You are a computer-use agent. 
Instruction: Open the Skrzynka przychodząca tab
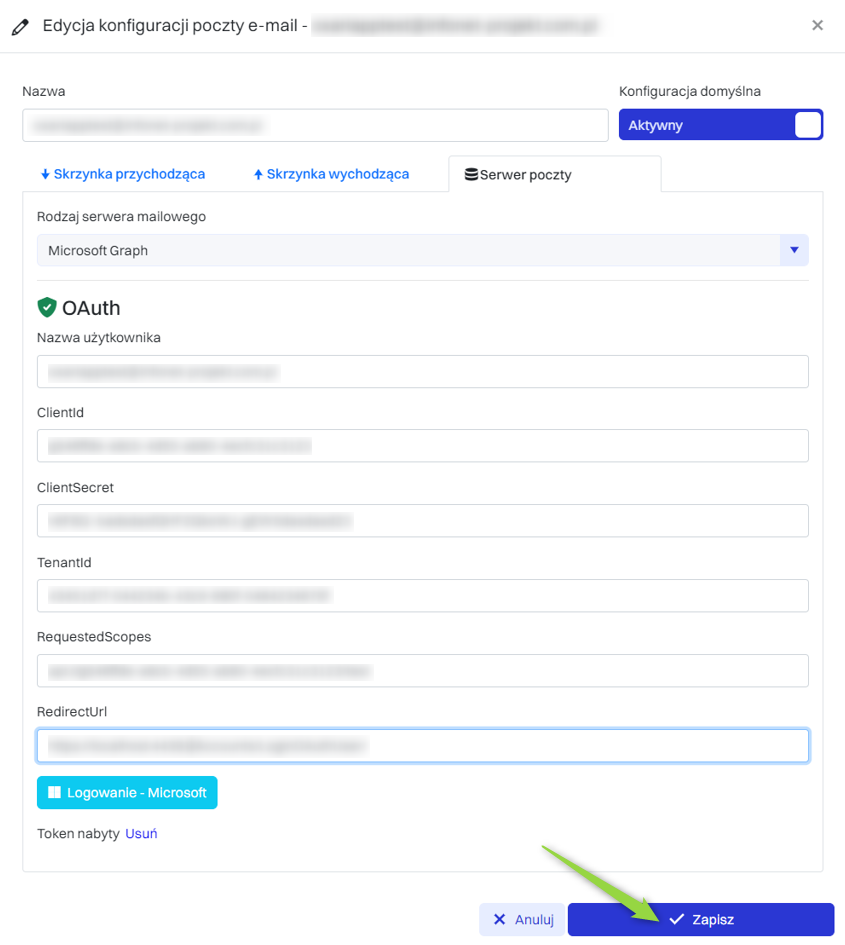tap(123, 174)
